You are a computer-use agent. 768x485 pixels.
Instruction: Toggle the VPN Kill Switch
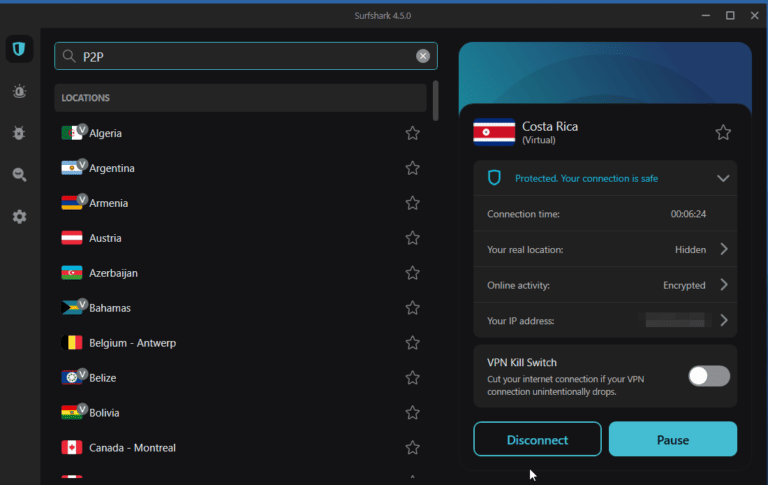(709, 376)
